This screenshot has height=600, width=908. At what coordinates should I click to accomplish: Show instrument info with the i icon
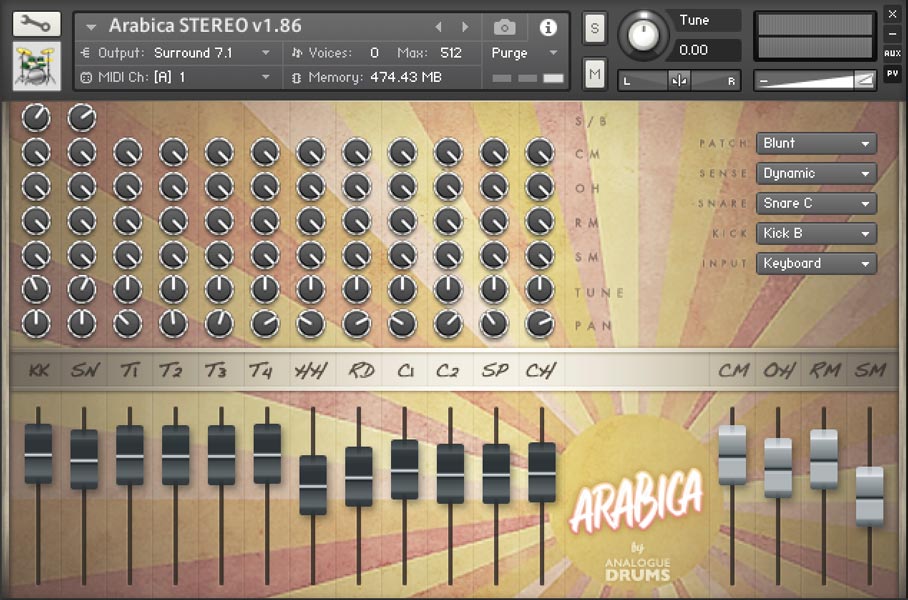(x=548, y=27)
